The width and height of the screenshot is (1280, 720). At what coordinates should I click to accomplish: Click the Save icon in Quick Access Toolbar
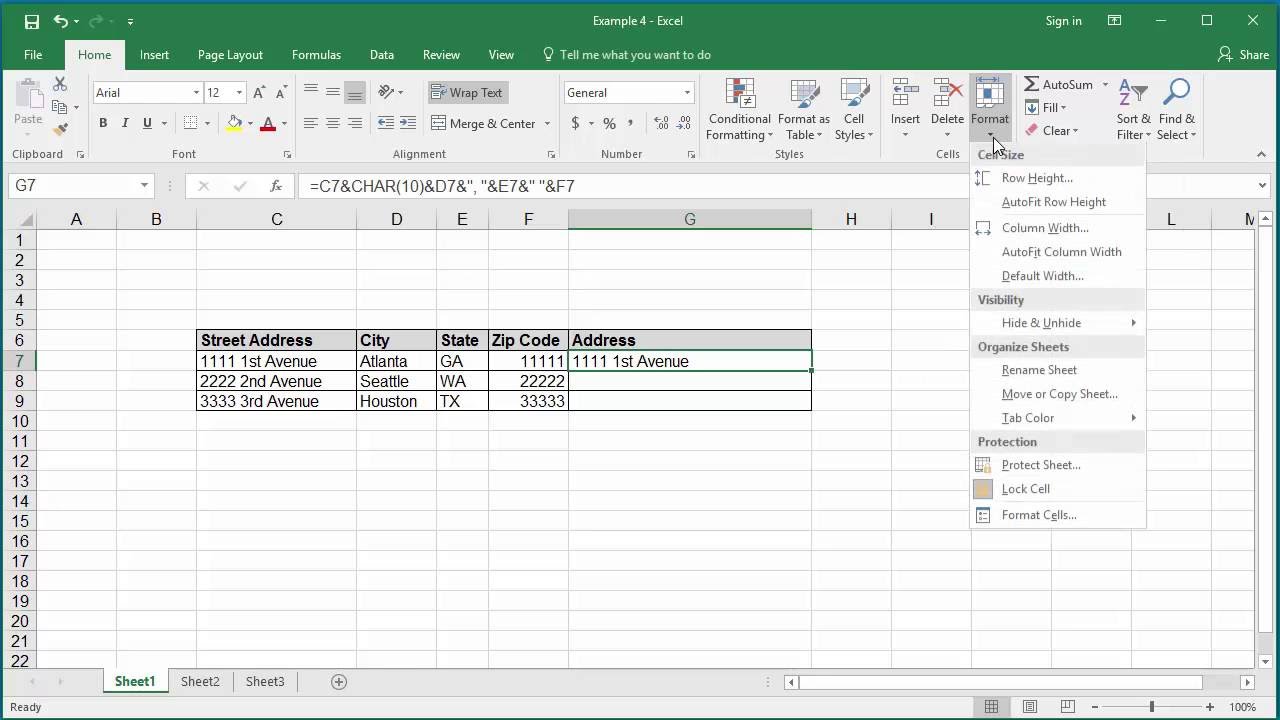31,21
